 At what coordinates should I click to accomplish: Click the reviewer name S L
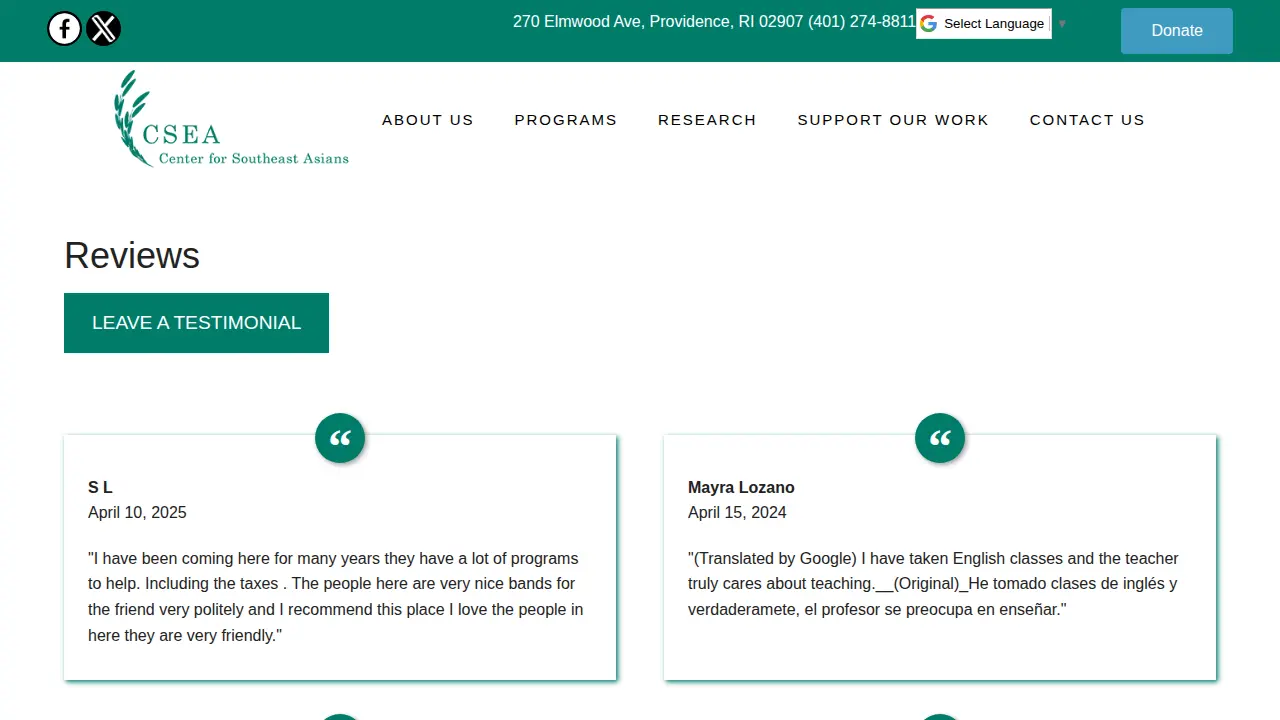100,488
